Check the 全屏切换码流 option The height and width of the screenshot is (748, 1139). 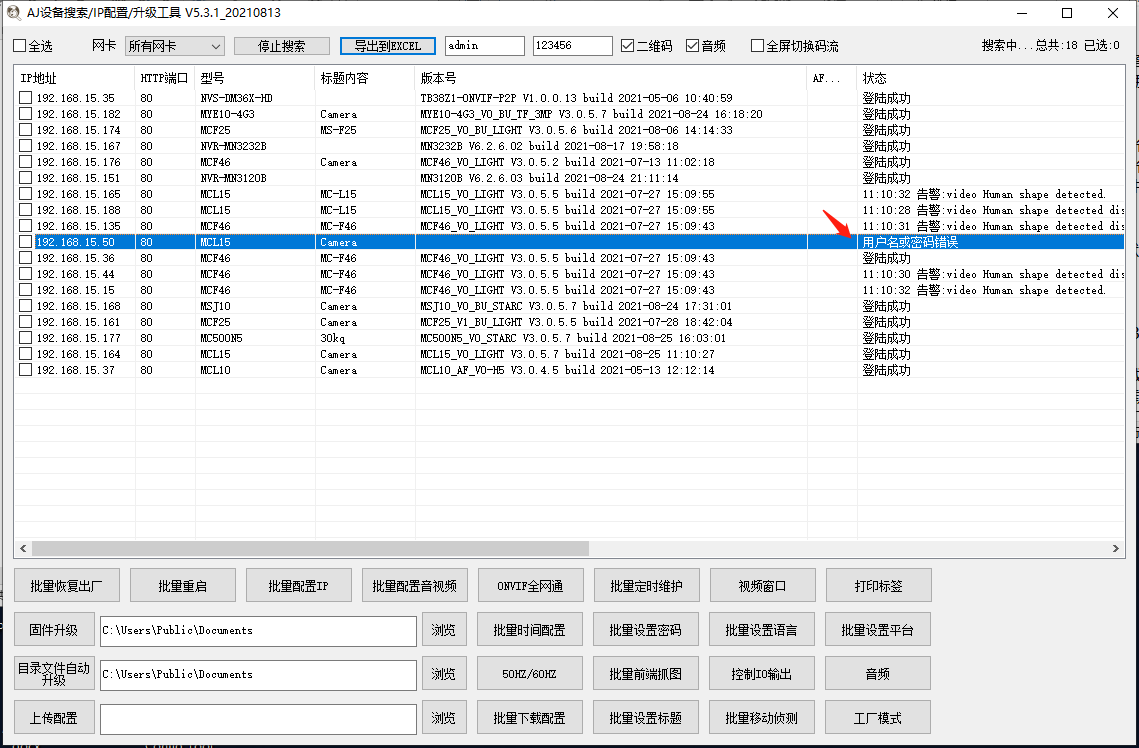757,45
